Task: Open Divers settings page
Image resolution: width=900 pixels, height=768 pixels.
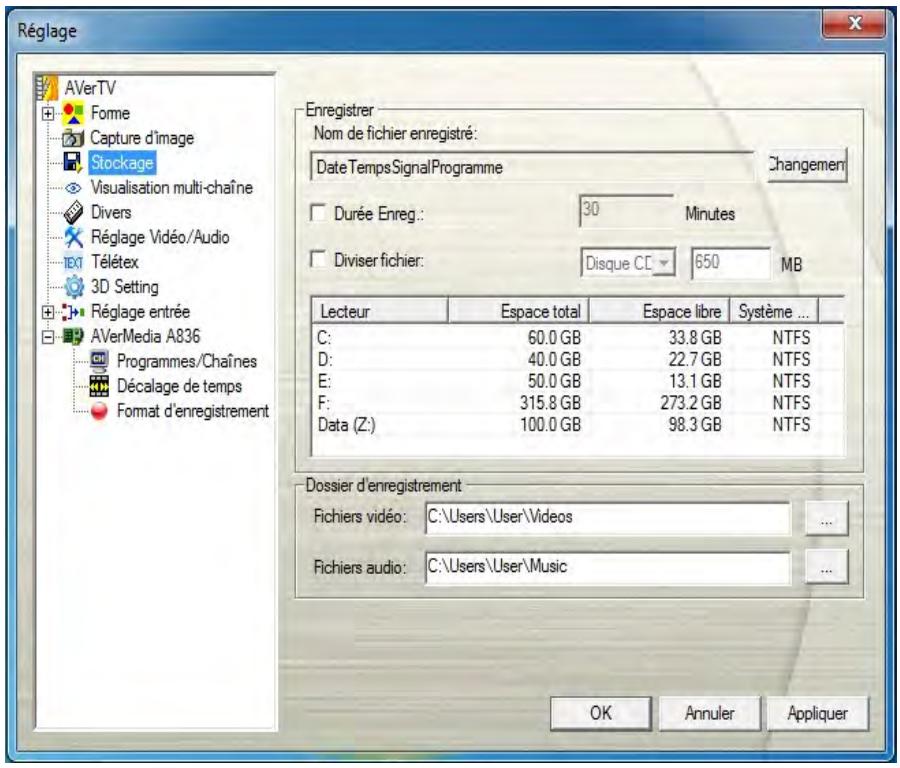Action: click(111, 212)
